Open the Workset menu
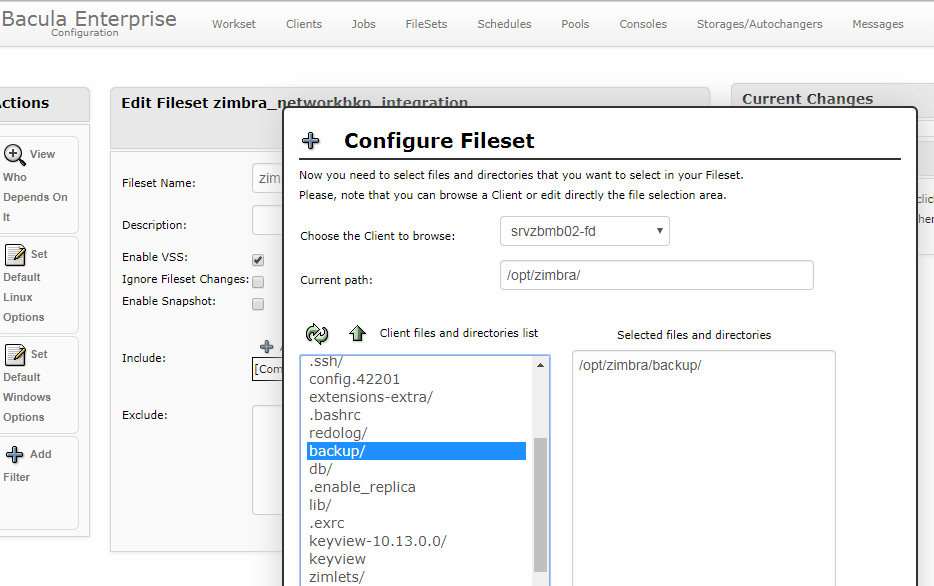934x586 pixels. [234, 24]
